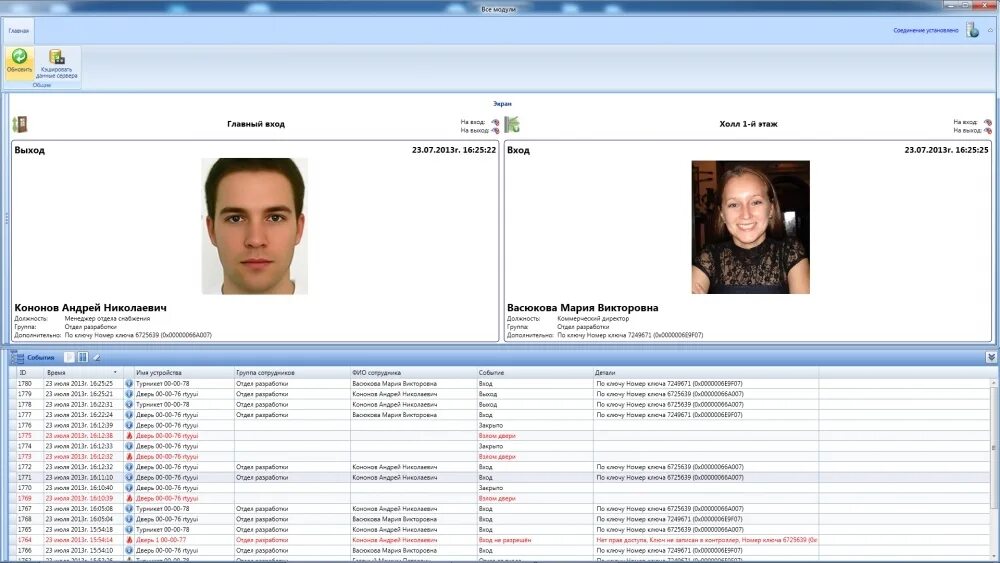Click Кононов Андрей Николаевич photo
Screen dimensions: 1000x563
254,226
